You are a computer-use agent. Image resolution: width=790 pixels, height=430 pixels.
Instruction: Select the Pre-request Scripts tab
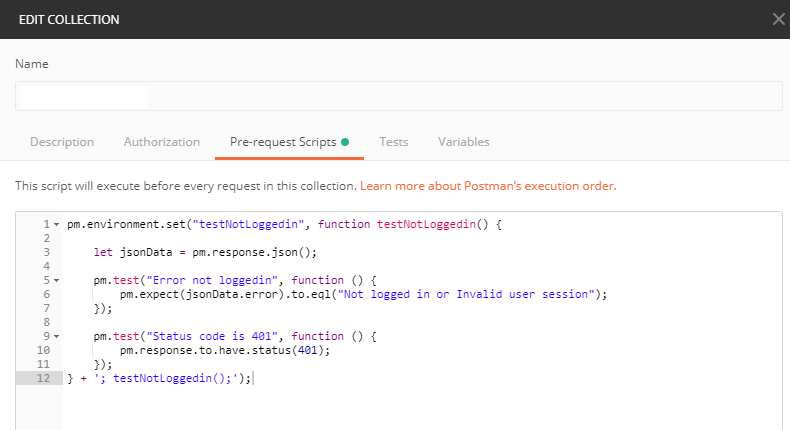pyautogui.click(x=283, y=142)
